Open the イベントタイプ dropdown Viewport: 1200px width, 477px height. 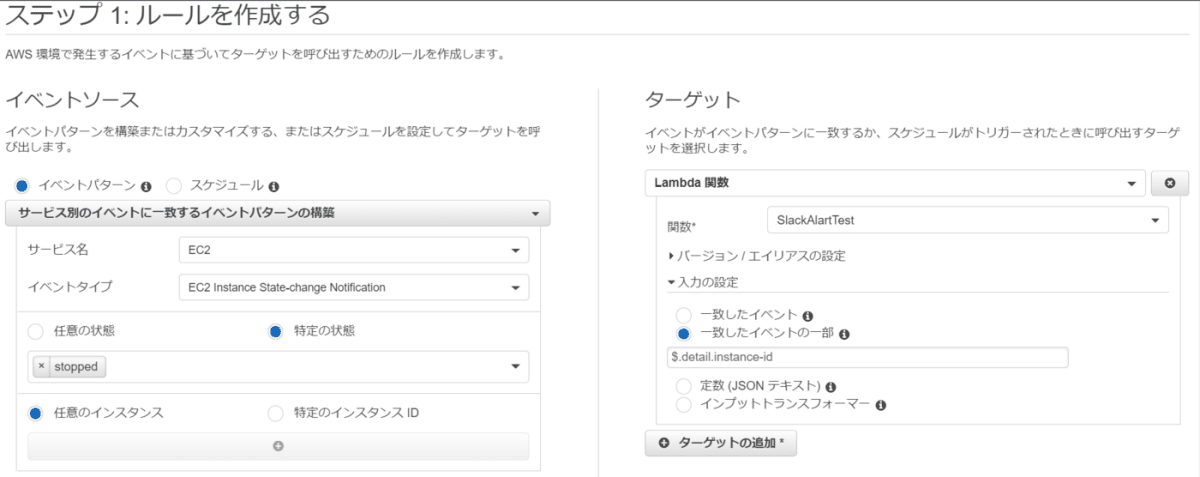coord(353,287)
